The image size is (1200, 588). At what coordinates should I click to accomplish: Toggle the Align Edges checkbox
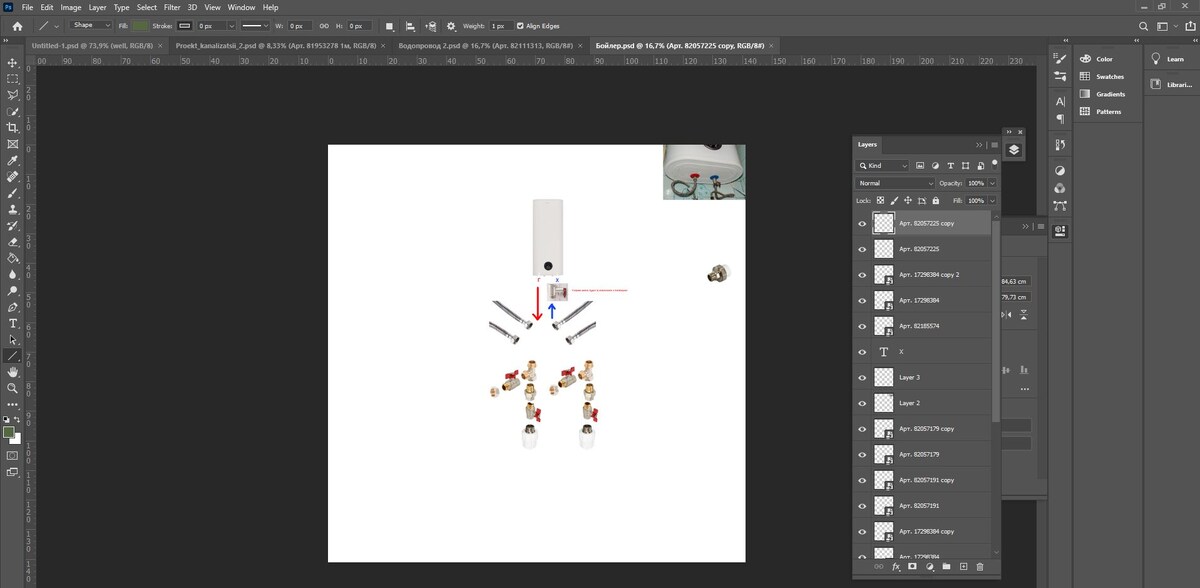click(520, 26)
